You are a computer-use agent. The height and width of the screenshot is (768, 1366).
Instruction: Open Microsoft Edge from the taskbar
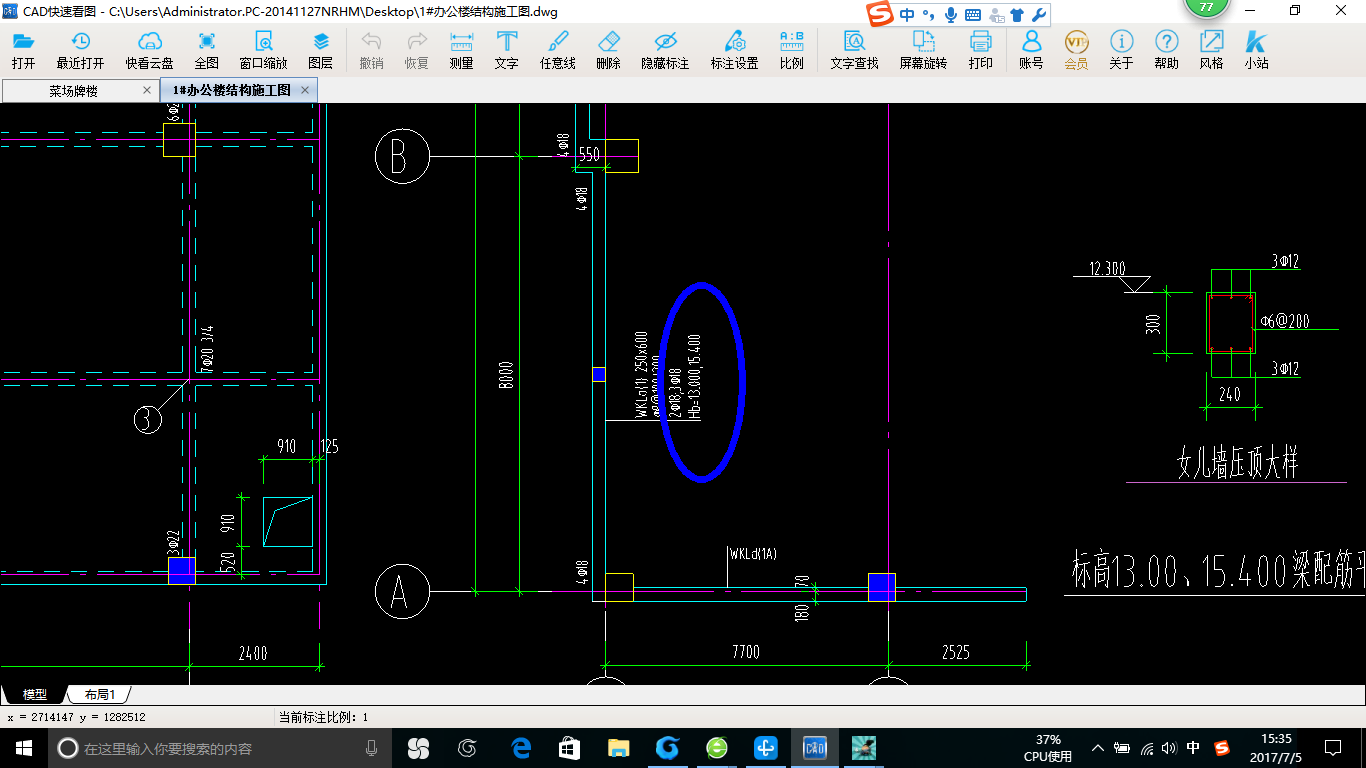[520, 748]
